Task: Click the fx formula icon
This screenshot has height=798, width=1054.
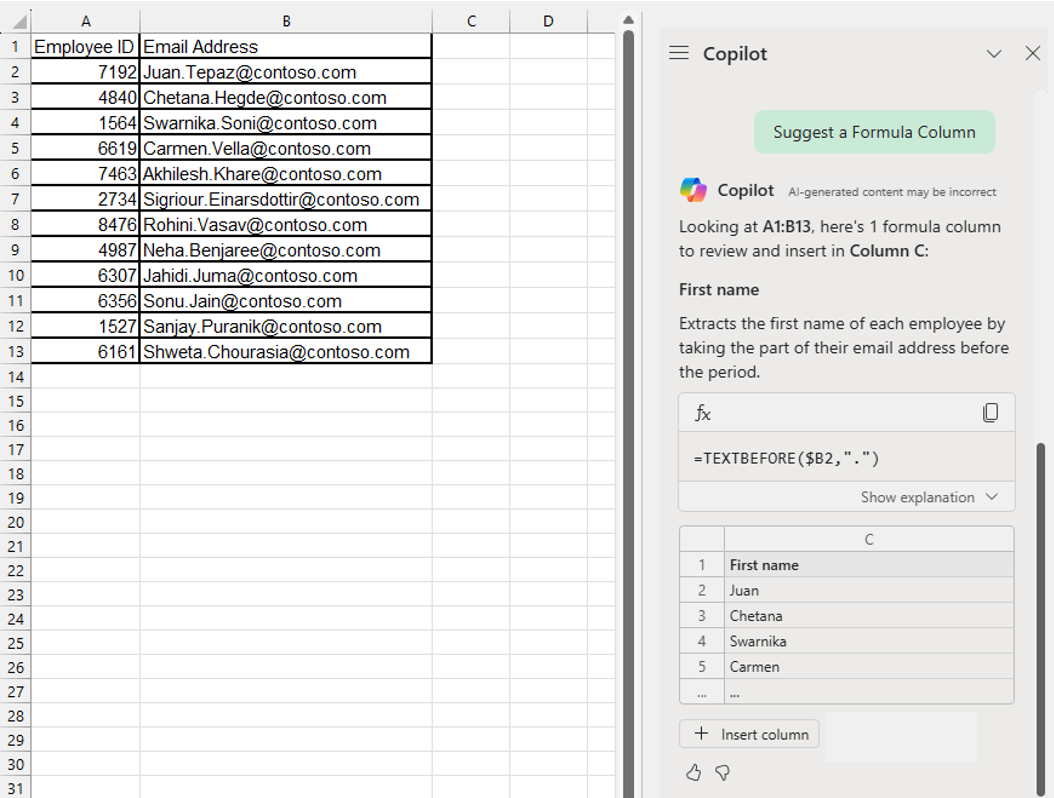Action: click(x=702, y=413)
